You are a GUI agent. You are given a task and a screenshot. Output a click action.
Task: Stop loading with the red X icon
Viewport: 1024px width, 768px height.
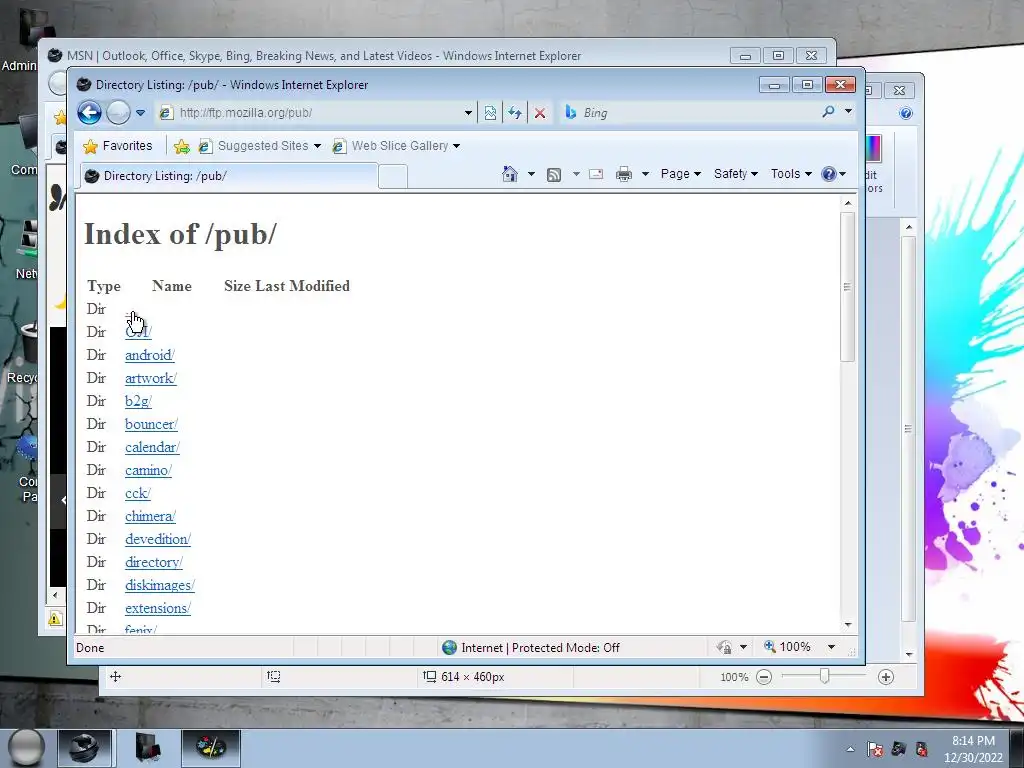[x=540, y=113]
